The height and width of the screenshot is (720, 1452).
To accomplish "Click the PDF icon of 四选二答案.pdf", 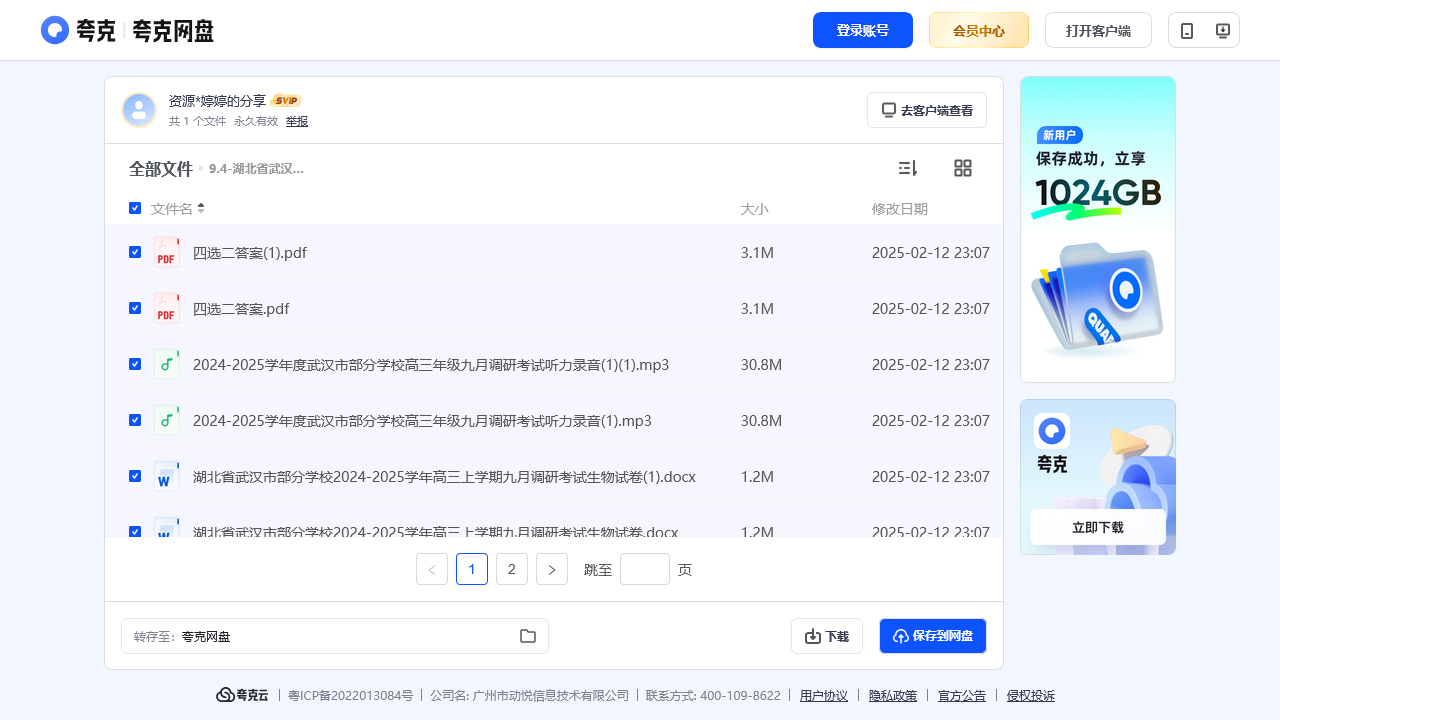I will tap(167, 308).
